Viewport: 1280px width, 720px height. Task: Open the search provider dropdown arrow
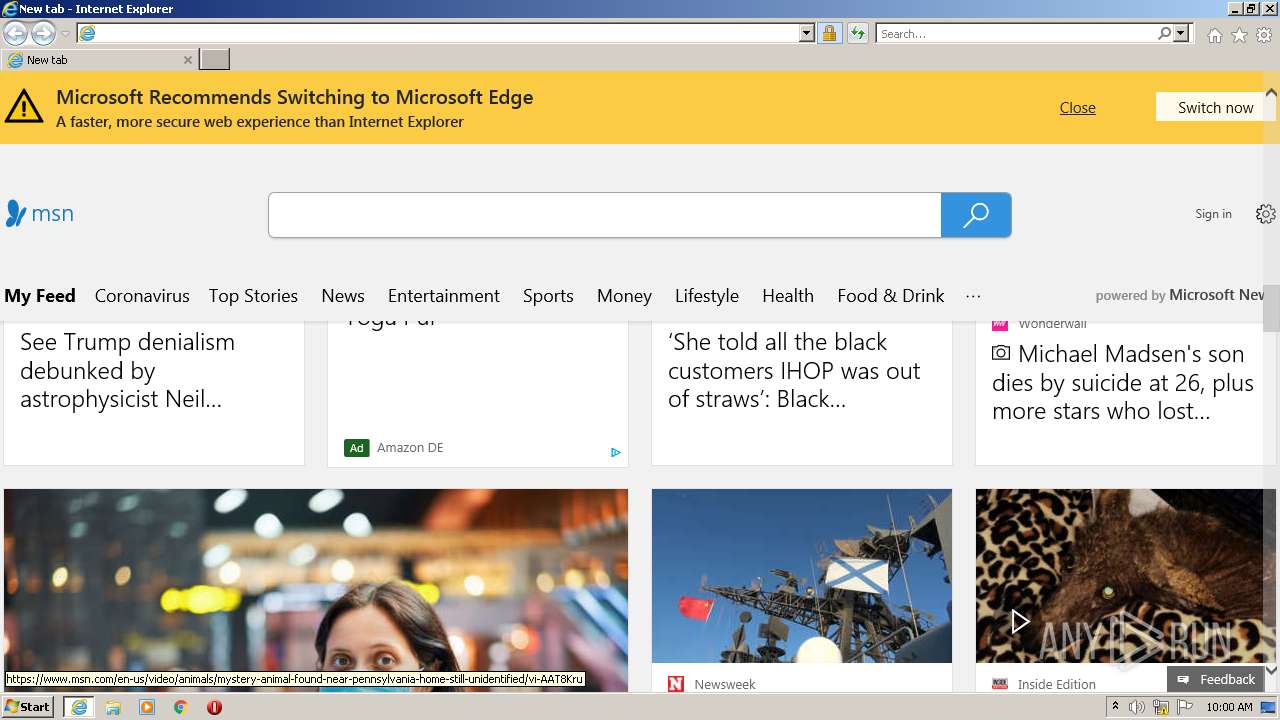point(1181,33)
